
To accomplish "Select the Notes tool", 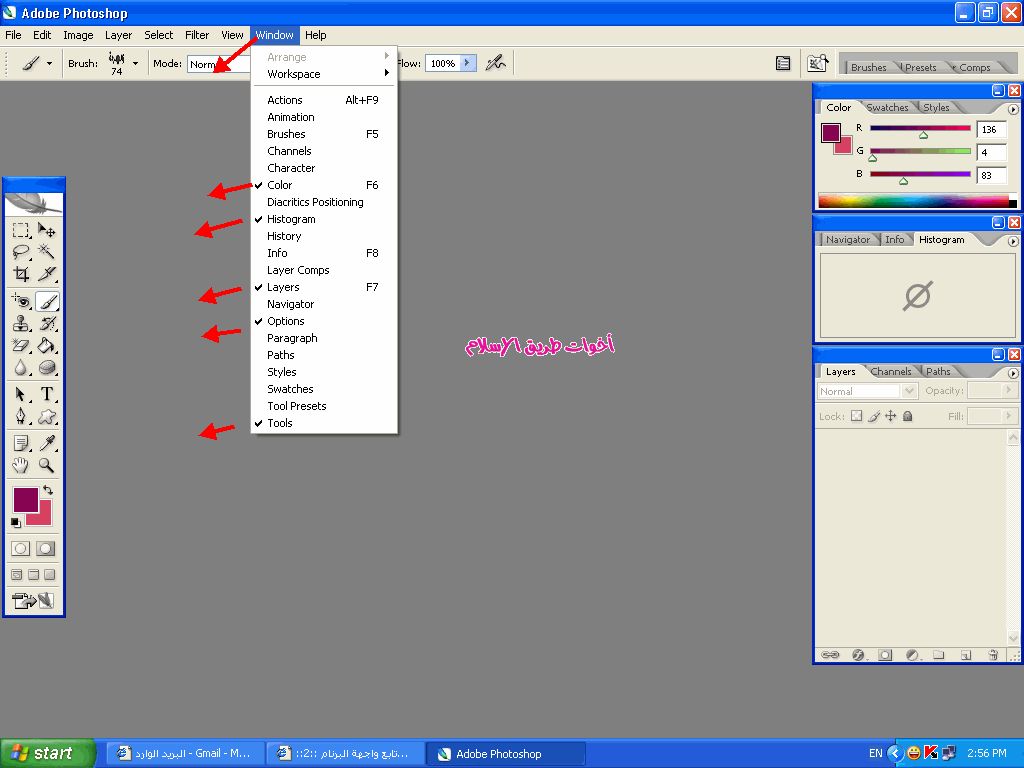I will [x=21, y=443].
